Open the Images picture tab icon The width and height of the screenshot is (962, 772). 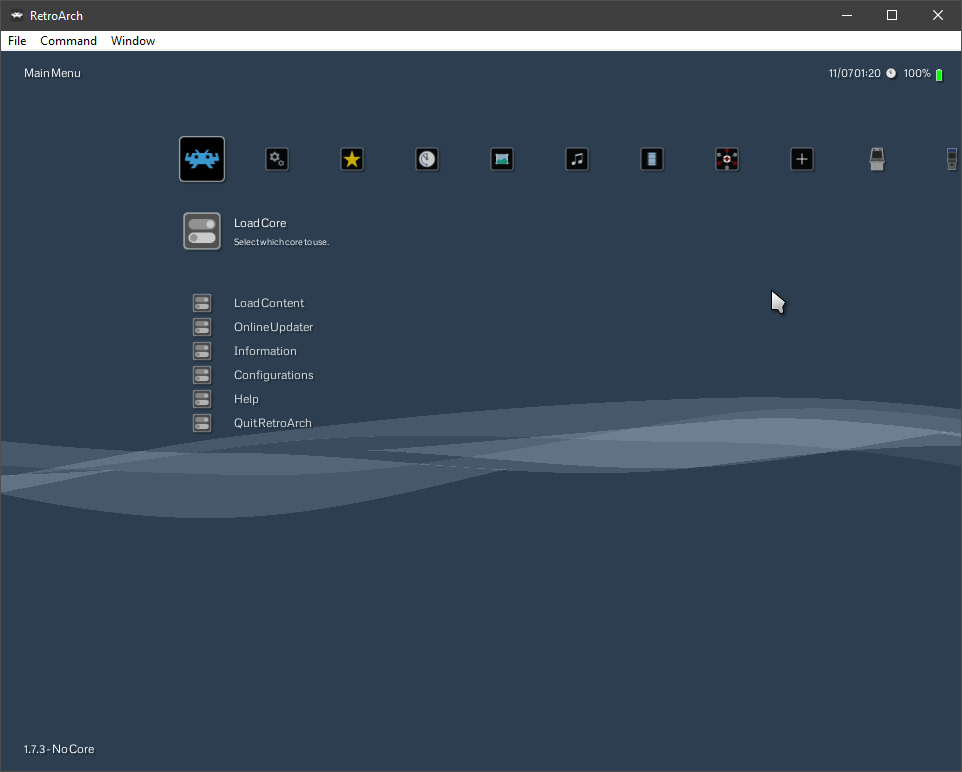pyautogui.click(x=502, y=159)
